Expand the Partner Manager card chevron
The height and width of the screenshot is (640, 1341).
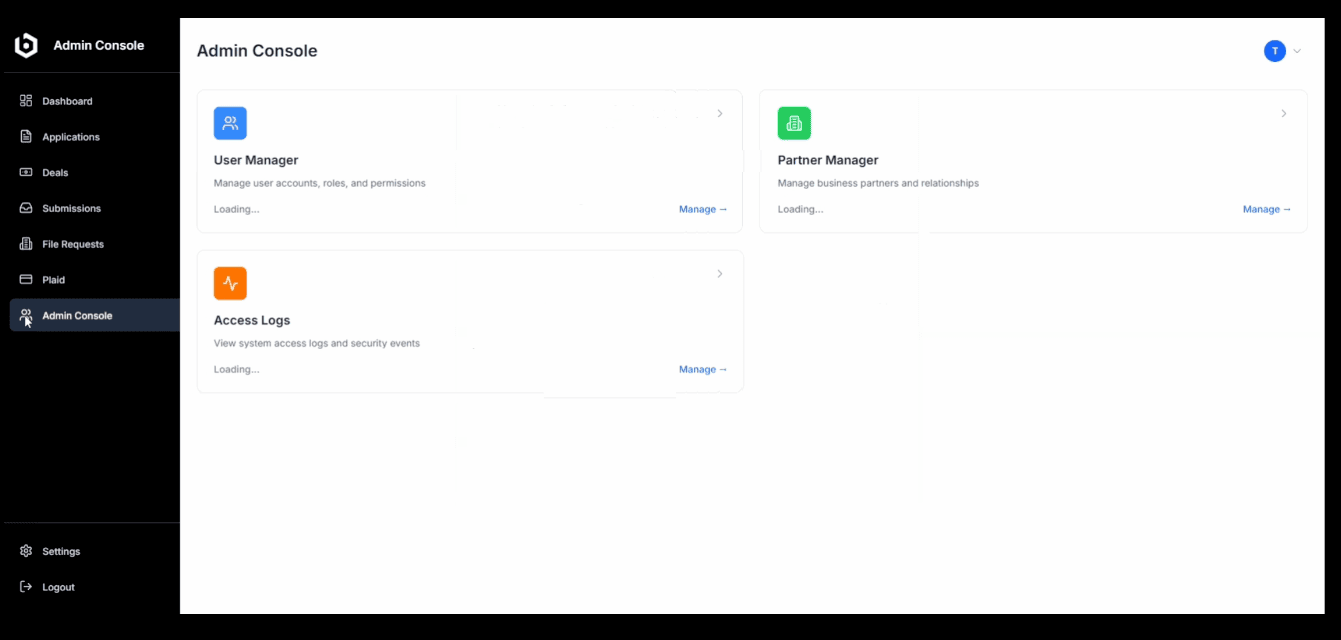click(1284, 113)
